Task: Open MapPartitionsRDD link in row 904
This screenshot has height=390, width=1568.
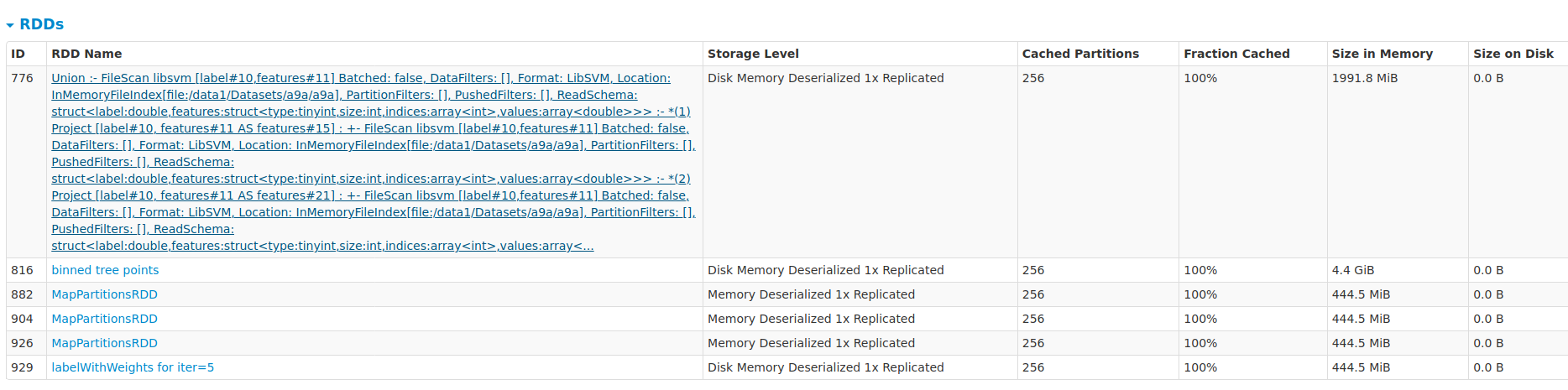Action: tap(104, 319)
